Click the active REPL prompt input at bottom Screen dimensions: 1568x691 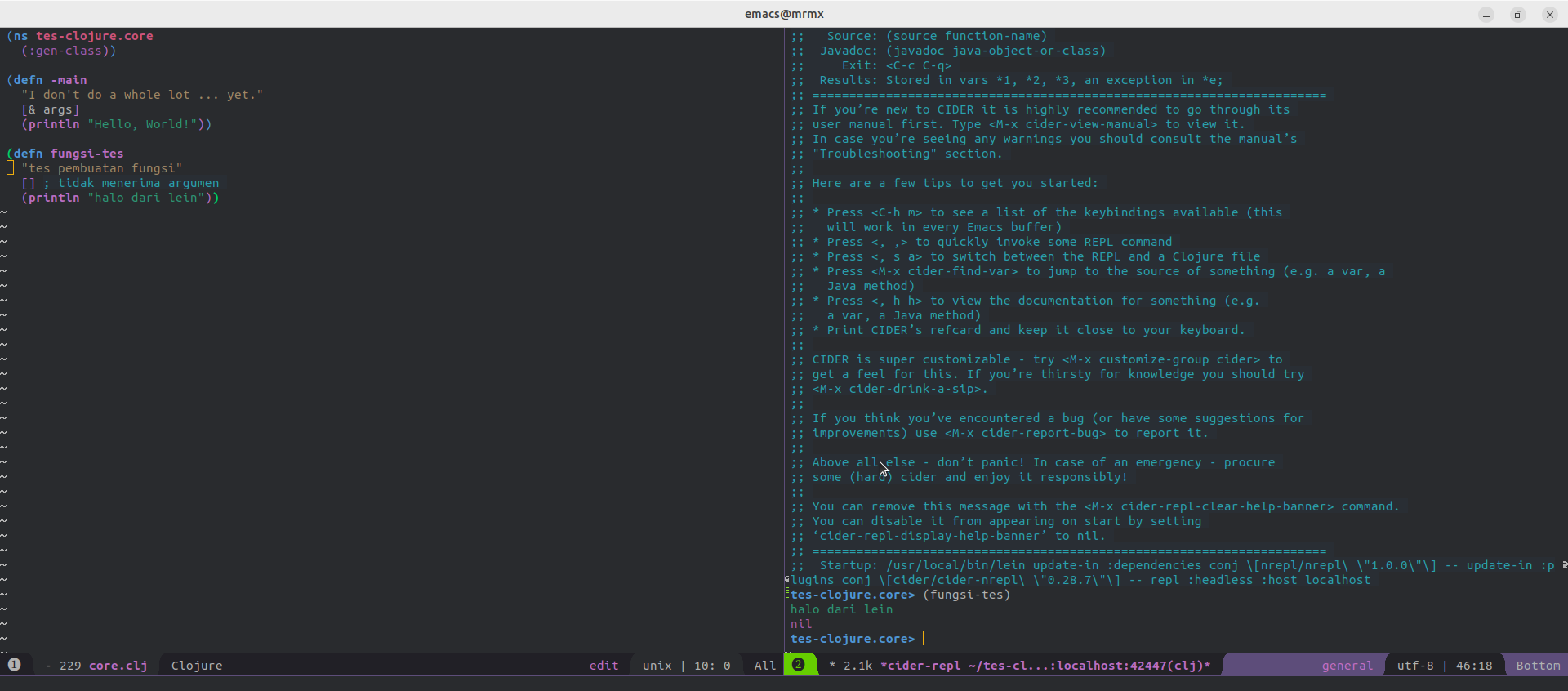pos(924,639)
